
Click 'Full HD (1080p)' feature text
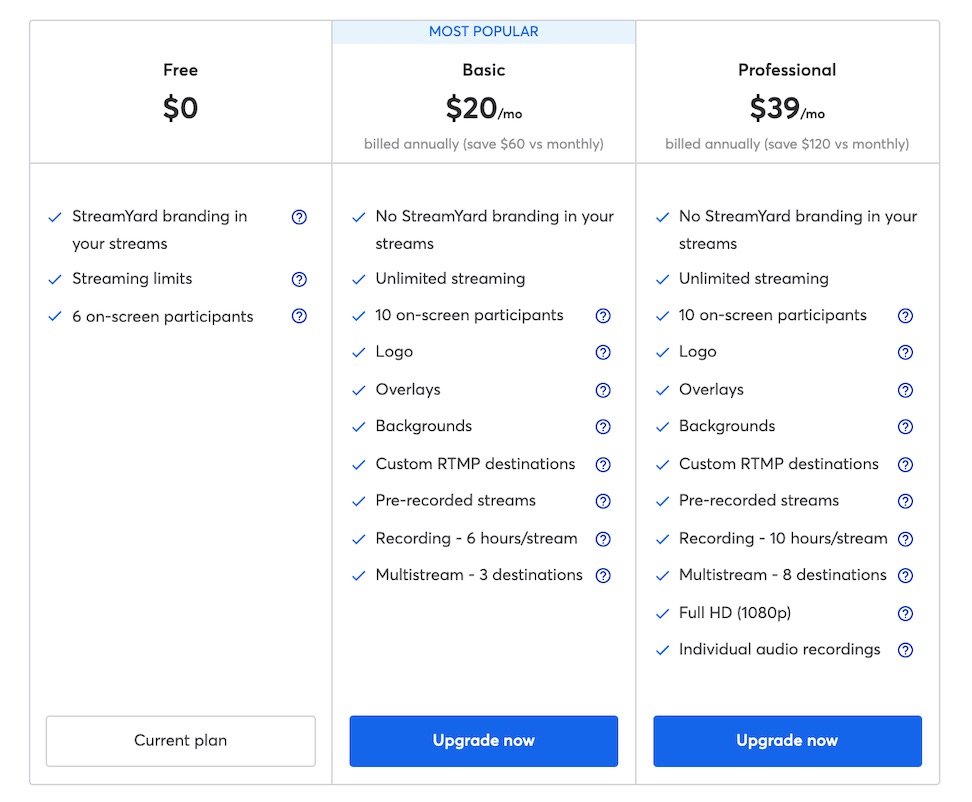pos(735,613)
